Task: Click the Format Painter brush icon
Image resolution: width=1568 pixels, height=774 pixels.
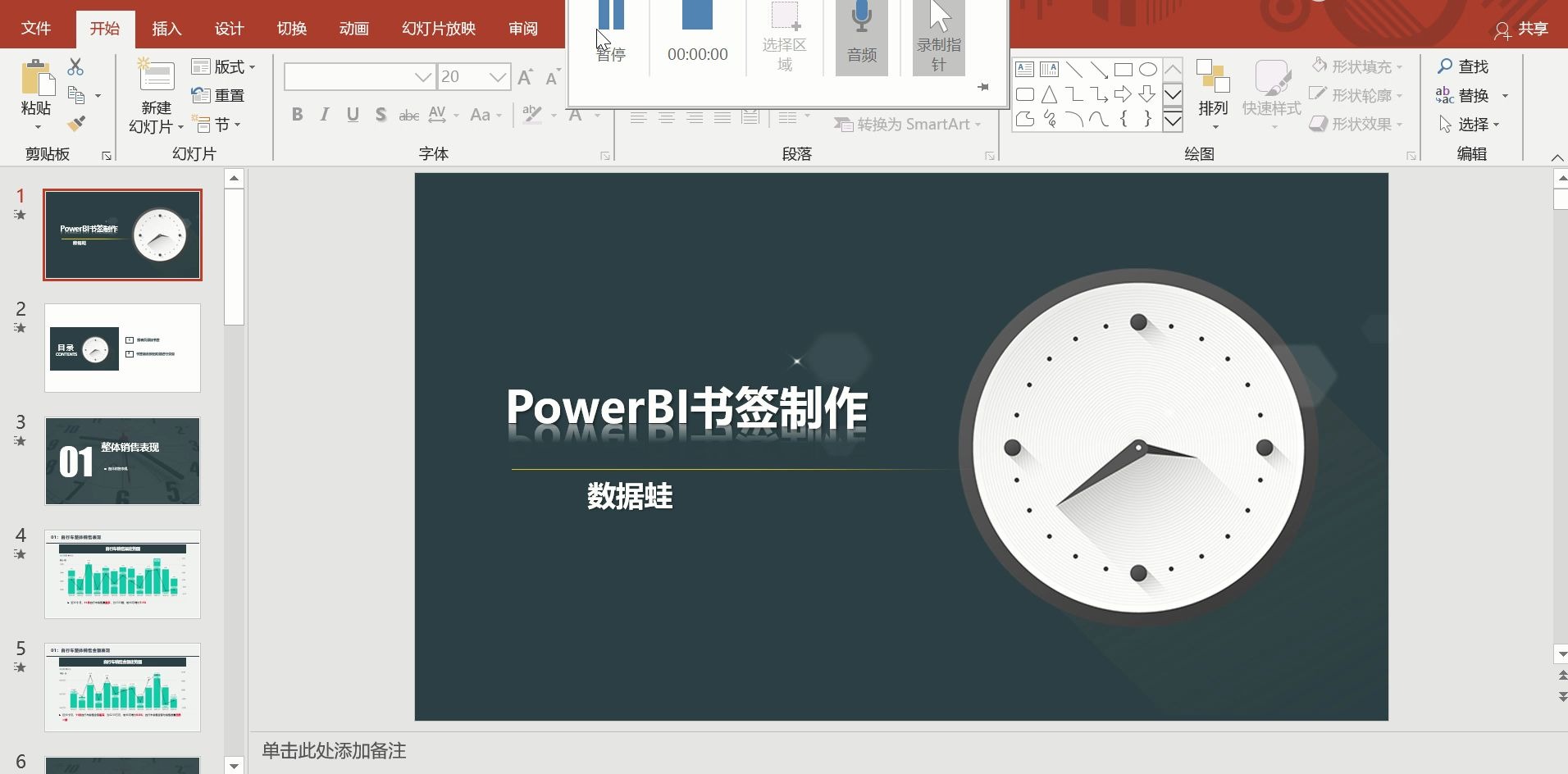Action: click(x=76, y=124)
